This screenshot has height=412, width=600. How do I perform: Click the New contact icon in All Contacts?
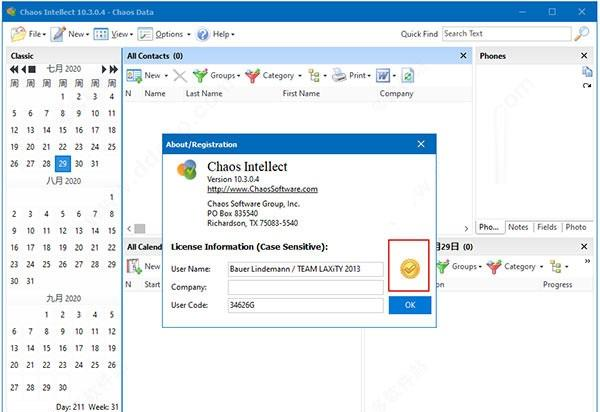click(134, 76)
